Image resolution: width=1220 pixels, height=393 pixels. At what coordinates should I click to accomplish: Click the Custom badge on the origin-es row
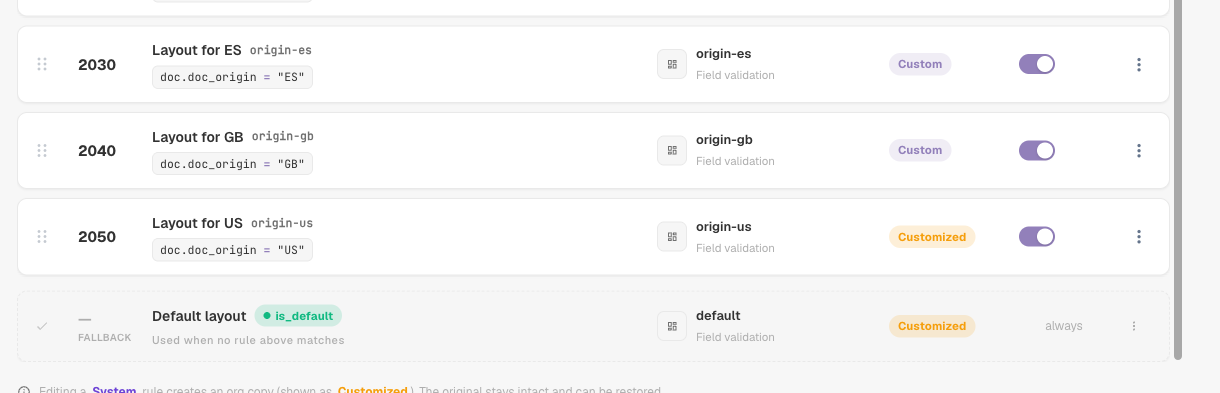click(920, 64)
